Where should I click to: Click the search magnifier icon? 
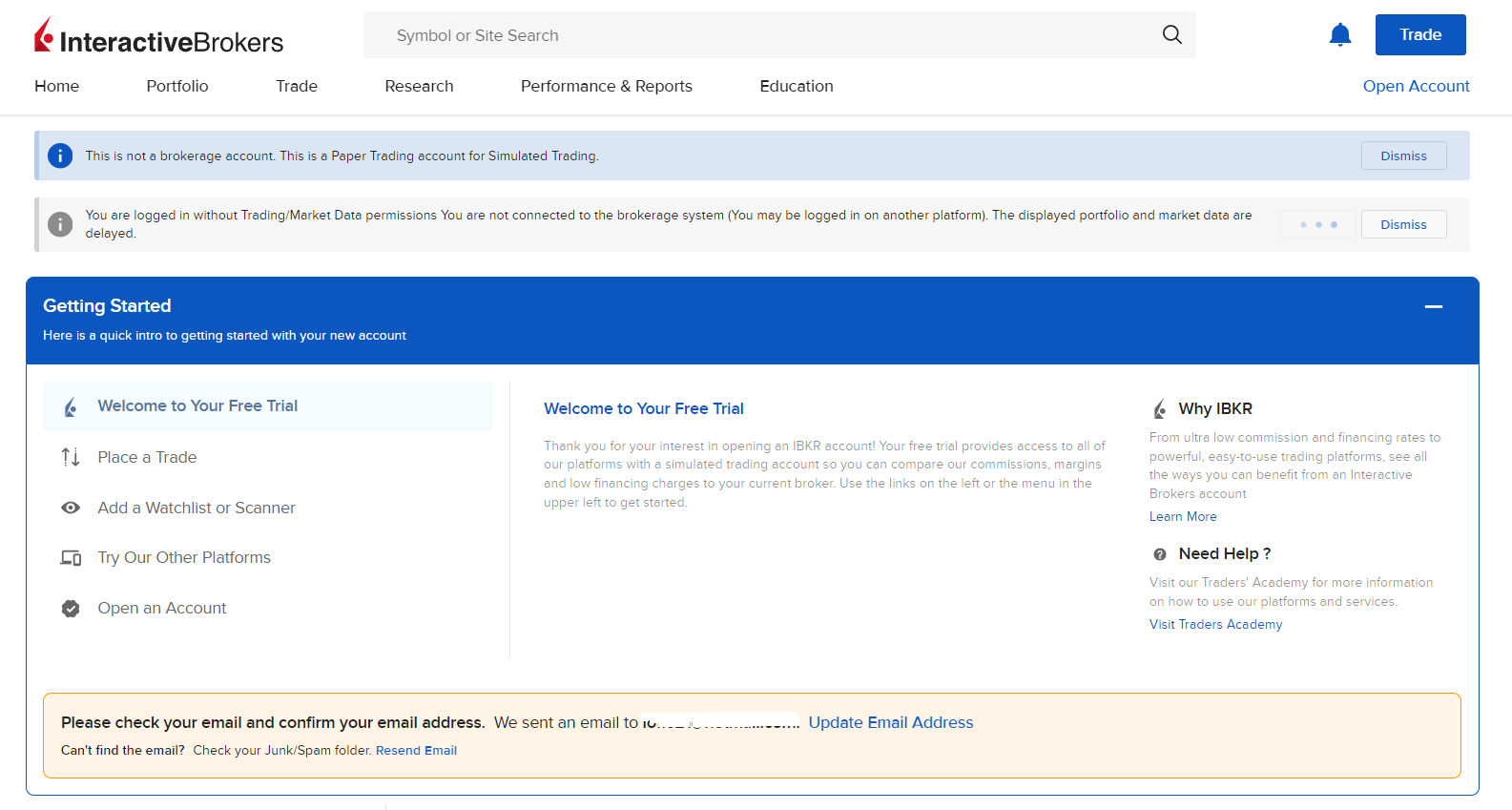click(1171, 35)
